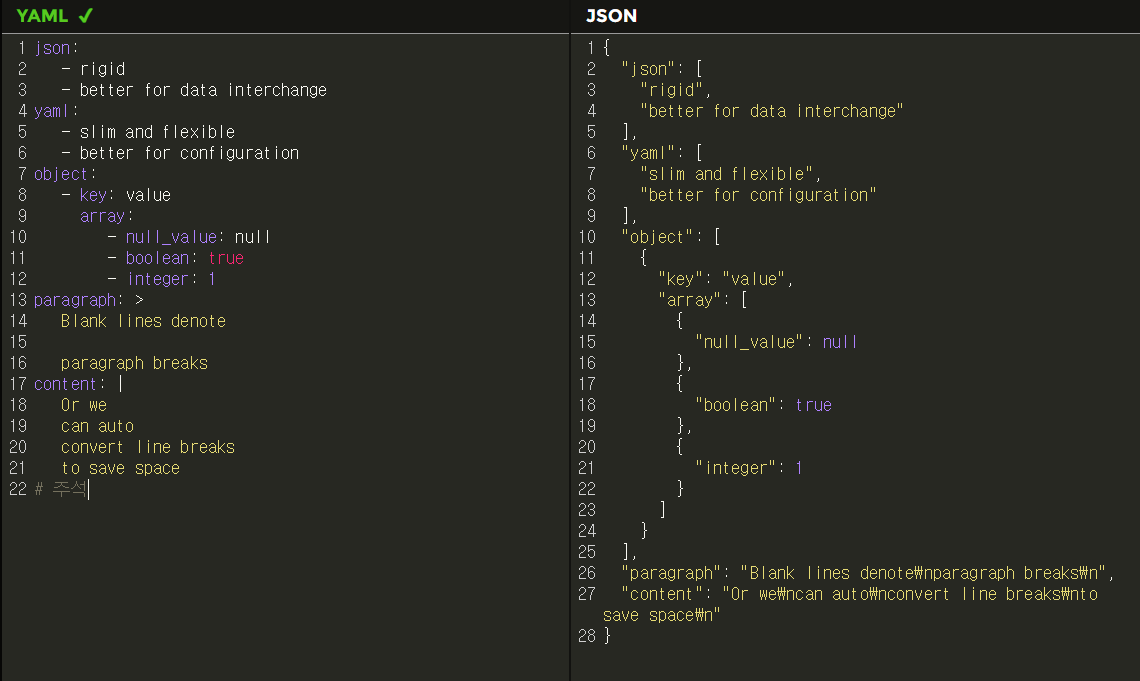Screen dimensions: 1140x681
Task: Click '"paragraph"' key on JSON line 26
Action: tap(670, 574)
